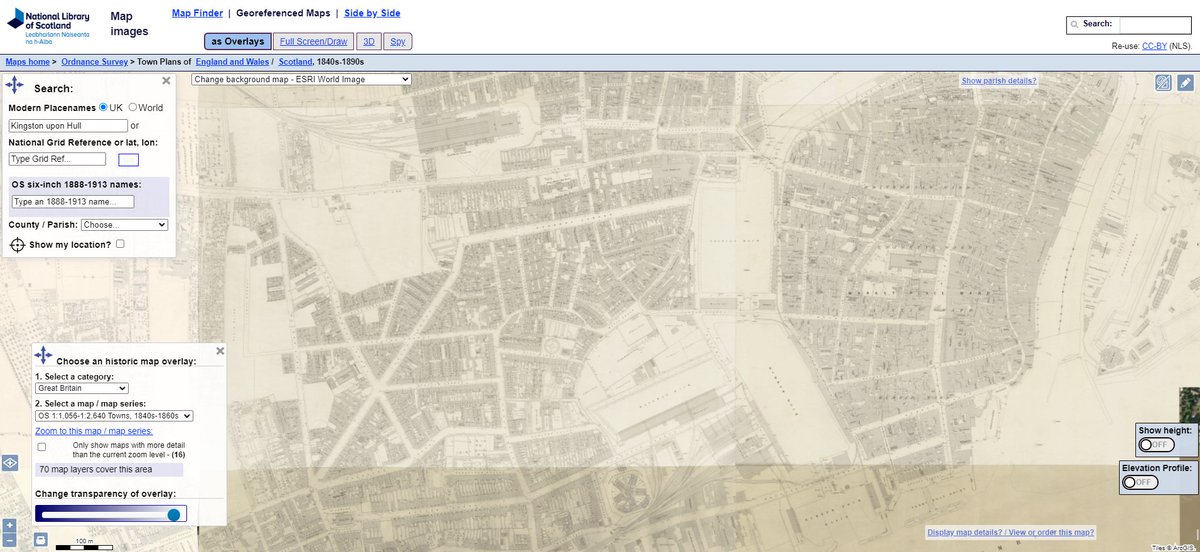
Task: Click Zoom to this map / map series
Action: point(94,431)
